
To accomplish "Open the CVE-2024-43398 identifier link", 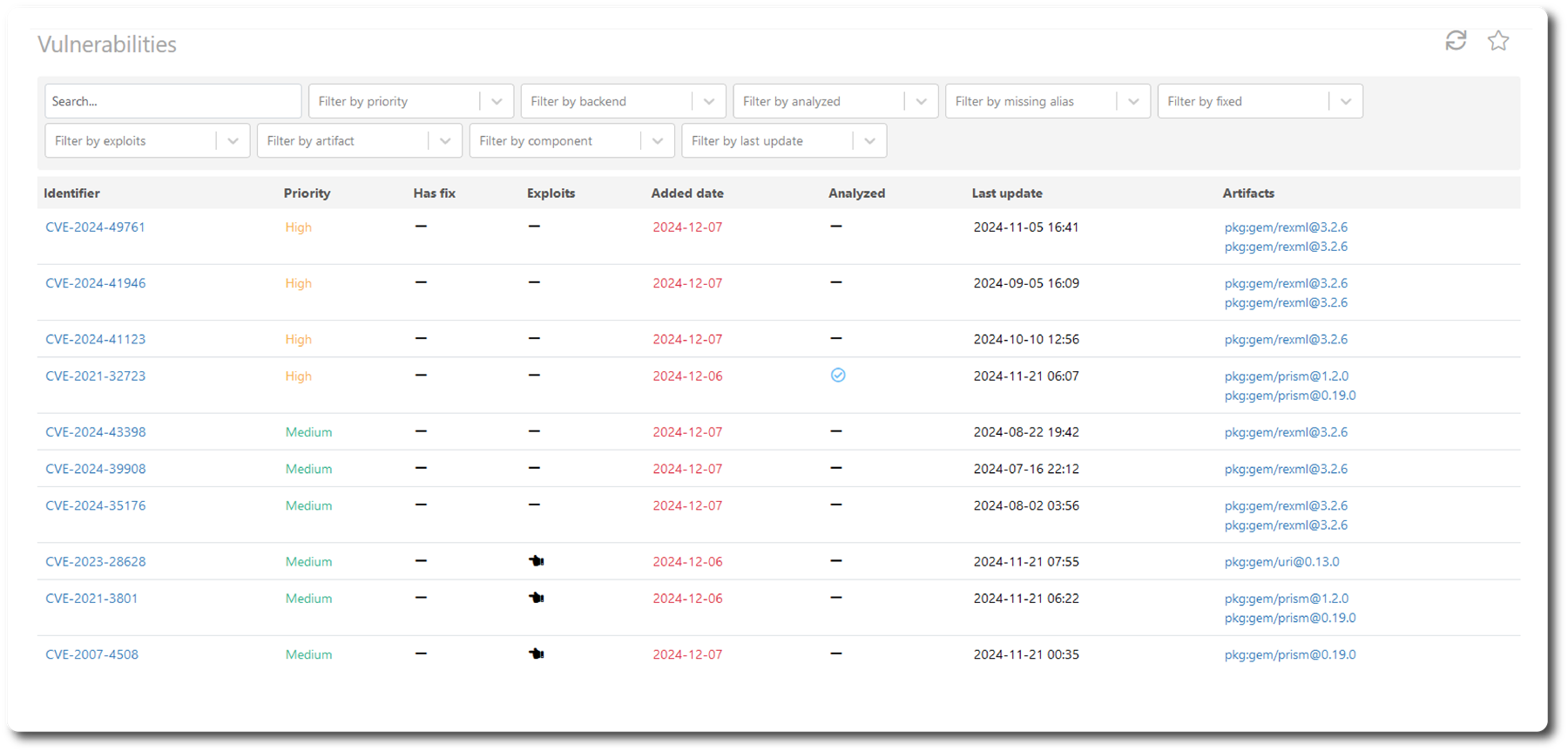I will click(x=95, y=432).
